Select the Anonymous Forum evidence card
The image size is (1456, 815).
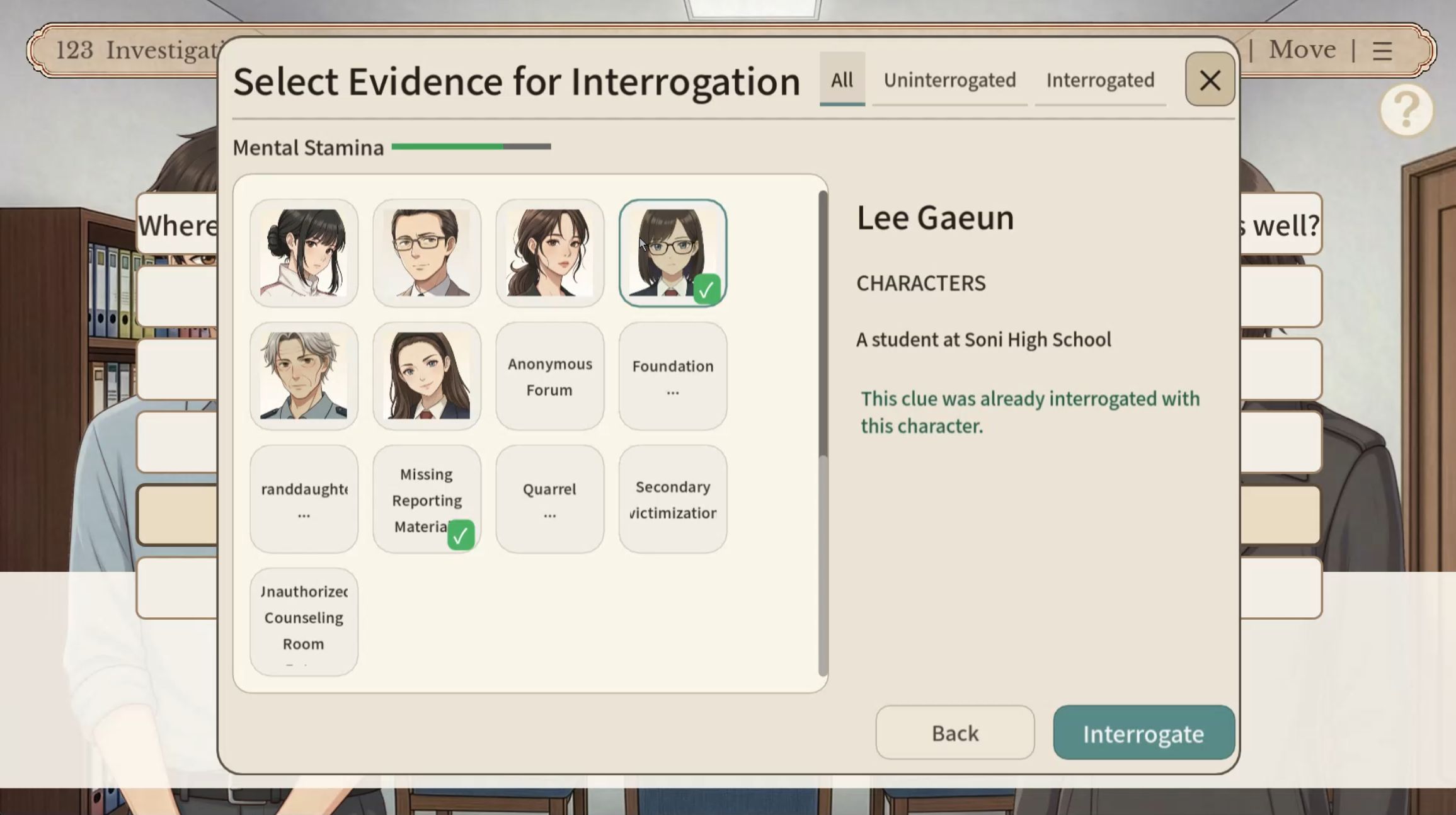point(549,376)
